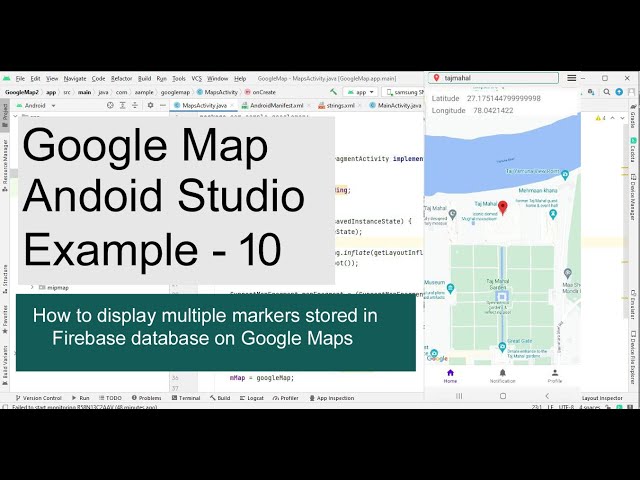Open the Problems tool window
The height and width of the screenshot is (480, 640).
click(147, 398)
